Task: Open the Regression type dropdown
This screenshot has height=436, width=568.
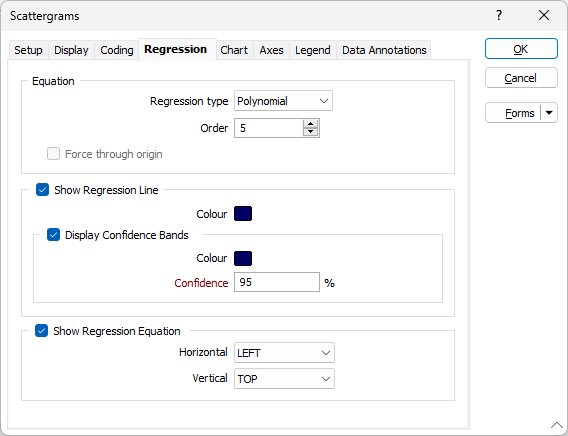Action: [283, 101]
